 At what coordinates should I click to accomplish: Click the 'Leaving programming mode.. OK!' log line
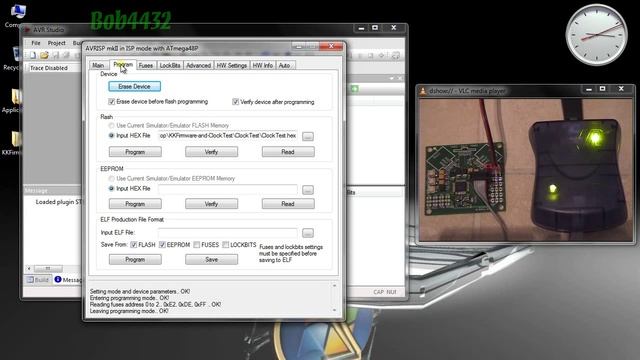pyautogui.click(x=129, y=311)
